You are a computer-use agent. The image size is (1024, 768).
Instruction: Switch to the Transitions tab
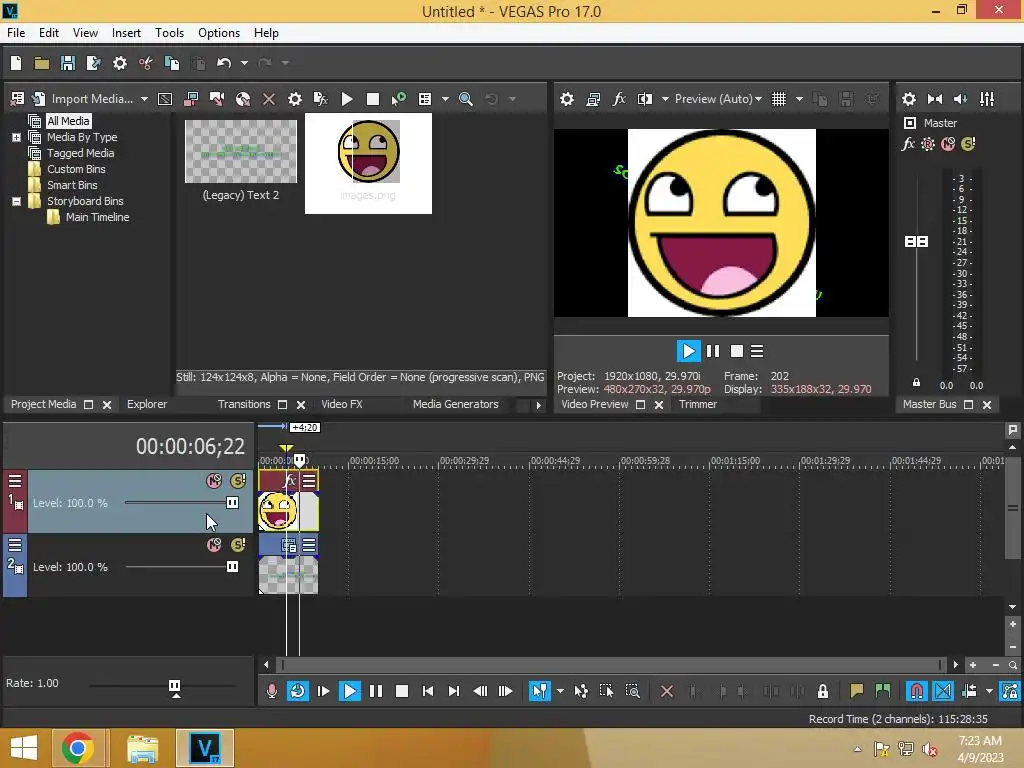(244, 404)
